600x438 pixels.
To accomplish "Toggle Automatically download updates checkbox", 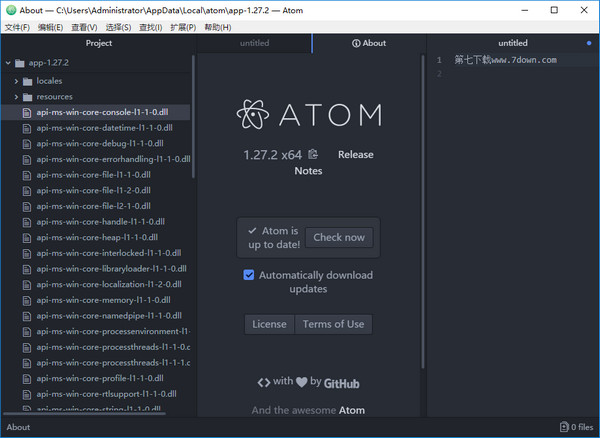I will click(x=249, y=275).
